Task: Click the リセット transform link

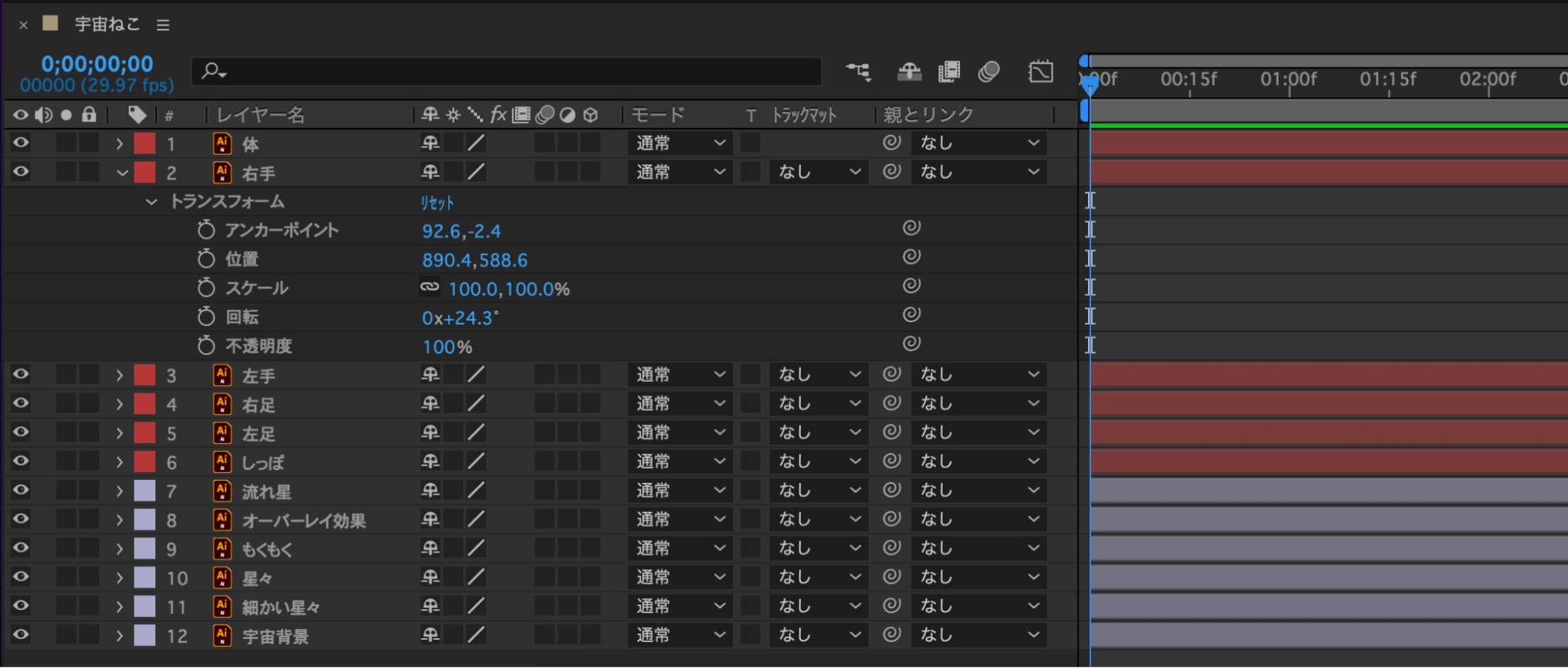Action: tap(437, 202)
